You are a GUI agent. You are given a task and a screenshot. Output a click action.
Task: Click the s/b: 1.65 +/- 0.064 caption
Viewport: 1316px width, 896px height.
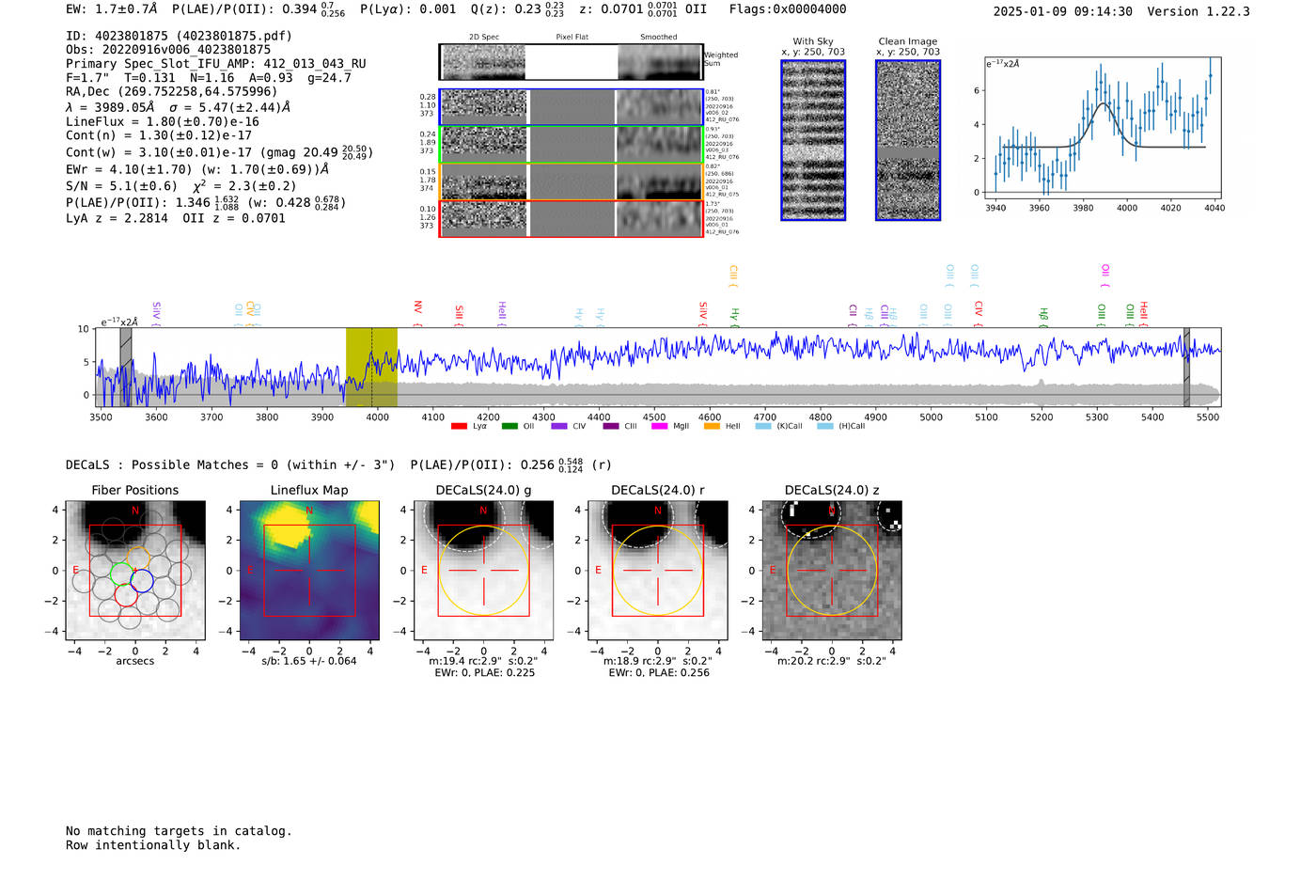point(309,661)
